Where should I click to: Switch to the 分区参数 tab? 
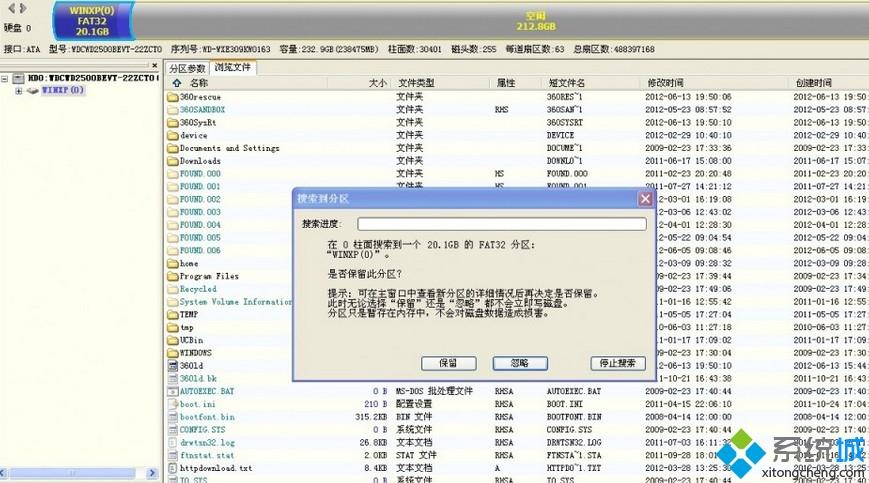click(187, 68)
